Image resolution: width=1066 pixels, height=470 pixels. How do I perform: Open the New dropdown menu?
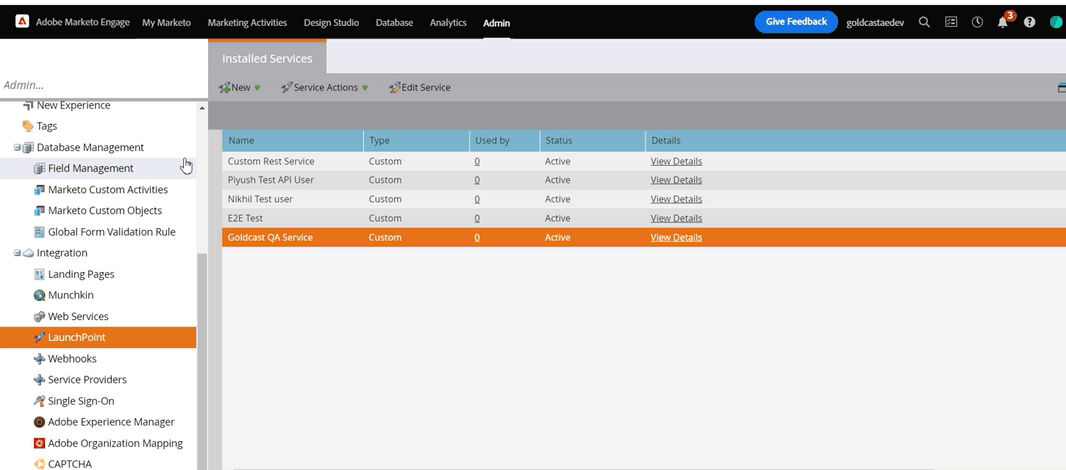pos(239,88)
